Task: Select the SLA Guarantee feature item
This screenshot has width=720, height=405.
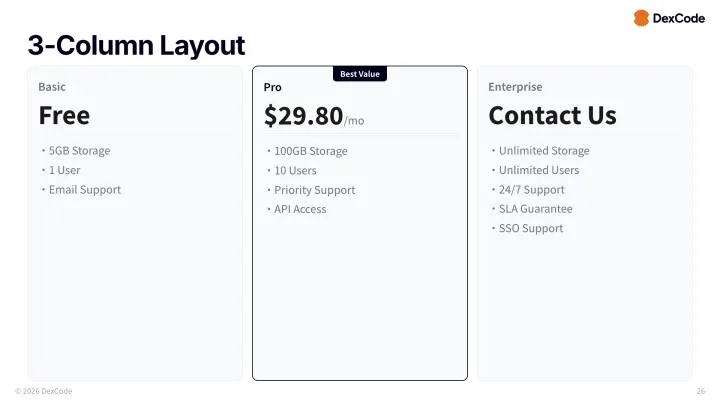Action: click(535, 209)
